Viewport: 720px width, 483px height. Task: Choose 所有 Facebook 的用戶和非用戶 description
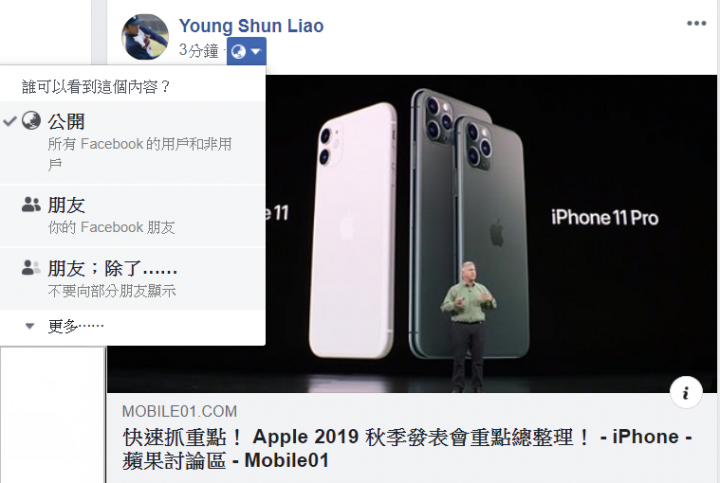coord(140,154)
